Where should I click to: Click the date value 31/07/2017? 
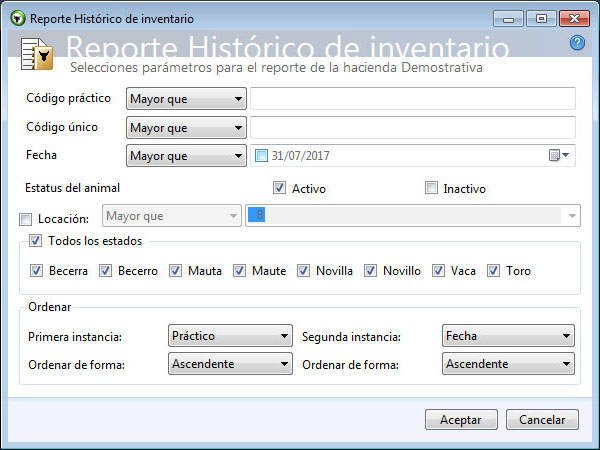pos(300,156)
